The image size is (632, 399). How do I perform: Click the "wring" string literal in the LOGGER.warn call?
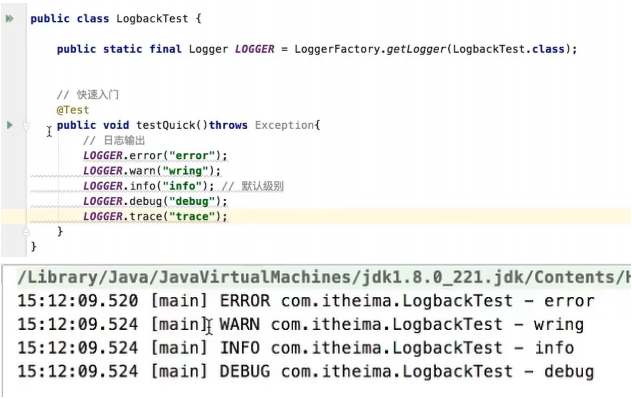click(185, 171)
